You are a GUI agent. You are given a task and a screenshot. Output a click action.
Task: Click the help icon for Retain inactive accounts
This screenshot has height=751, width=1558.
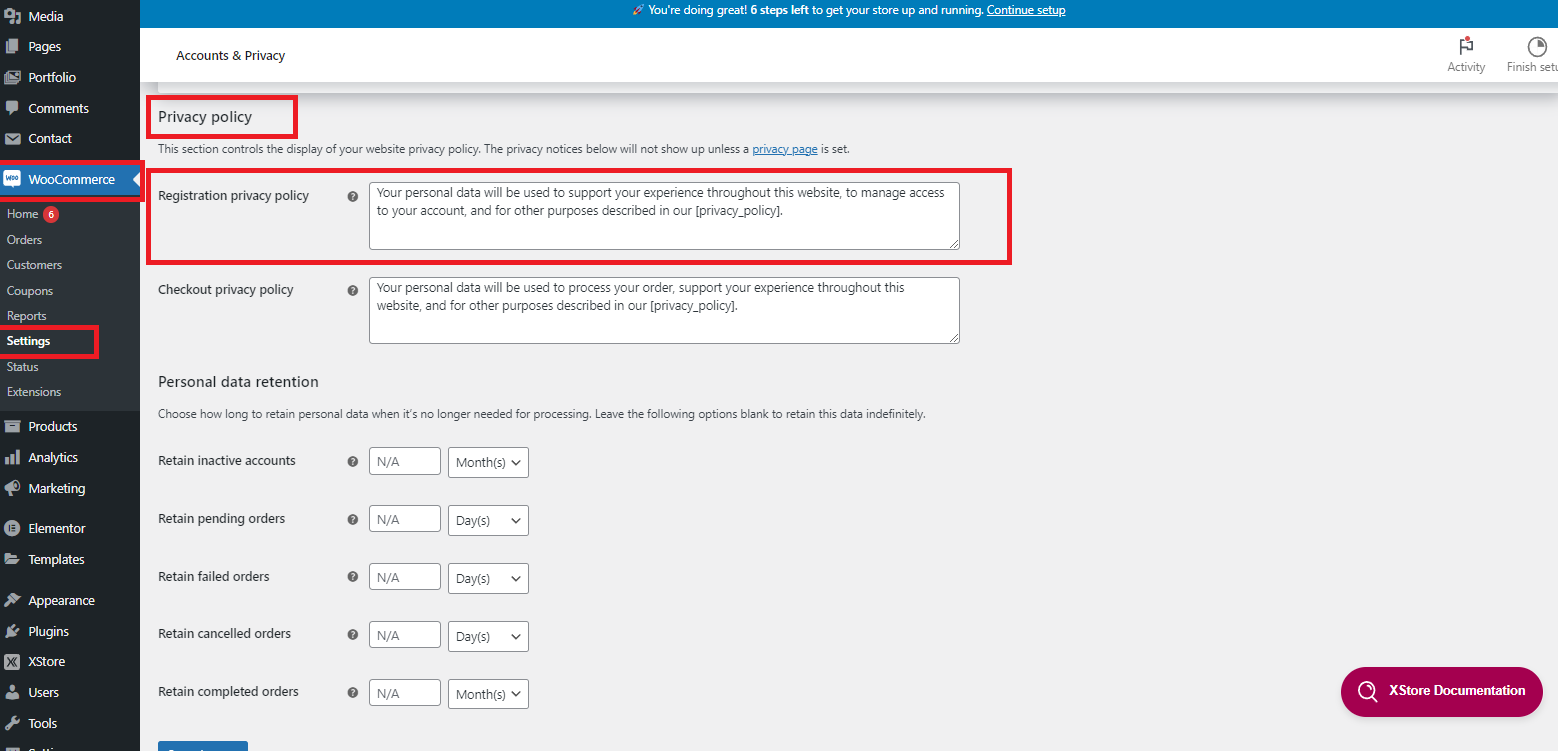click(352, 461)
